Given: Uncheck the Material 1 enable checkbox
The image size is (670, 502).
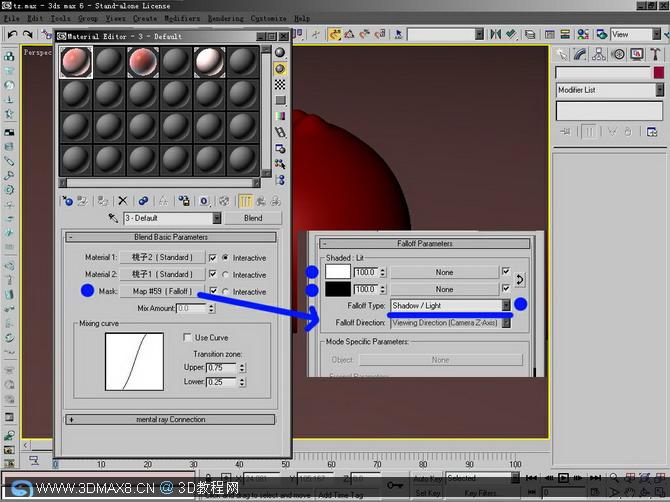Looking at the screenshot, I should tap(212, 258).
